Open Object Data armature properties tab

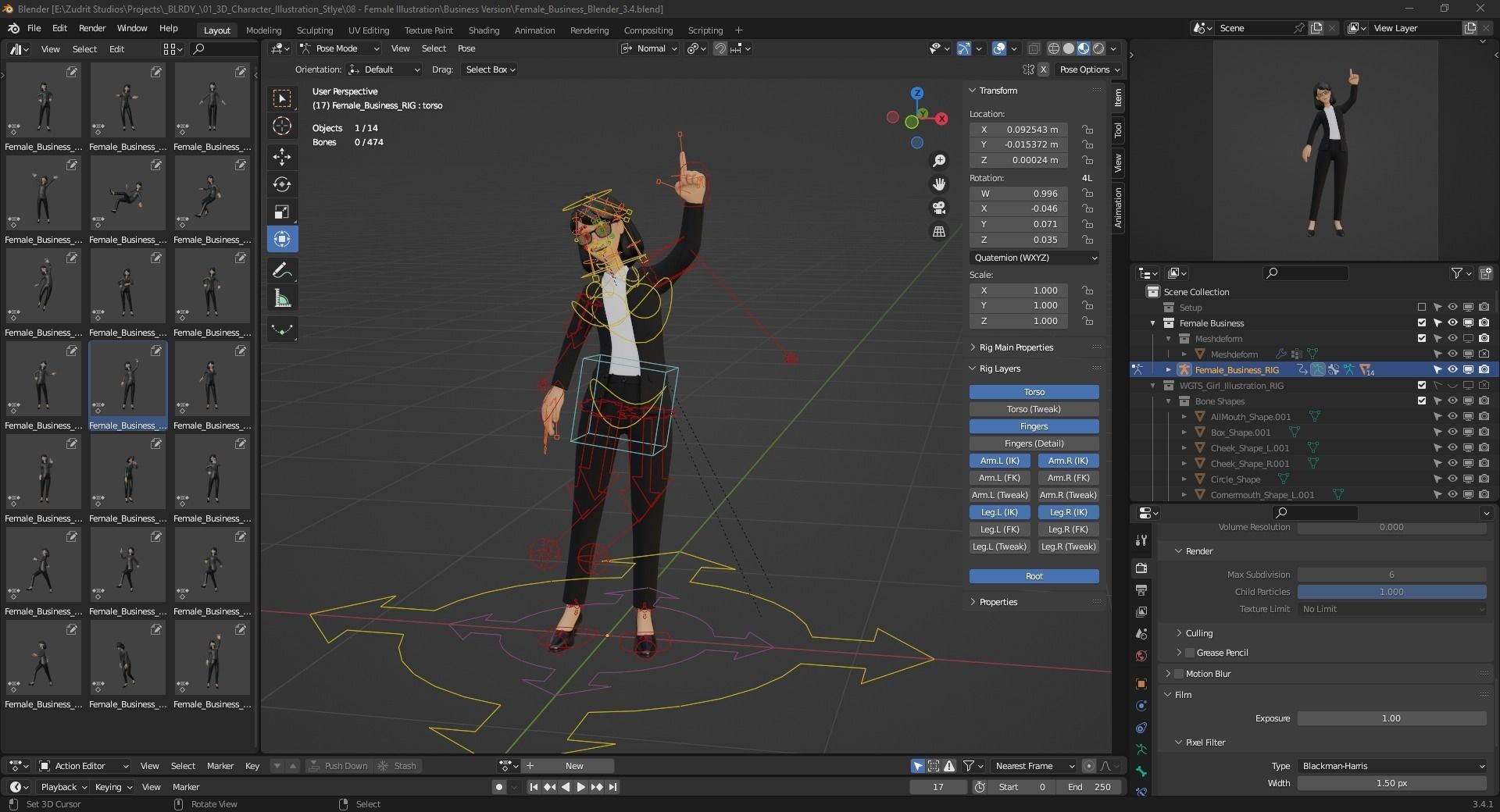tap(1141, 750)
